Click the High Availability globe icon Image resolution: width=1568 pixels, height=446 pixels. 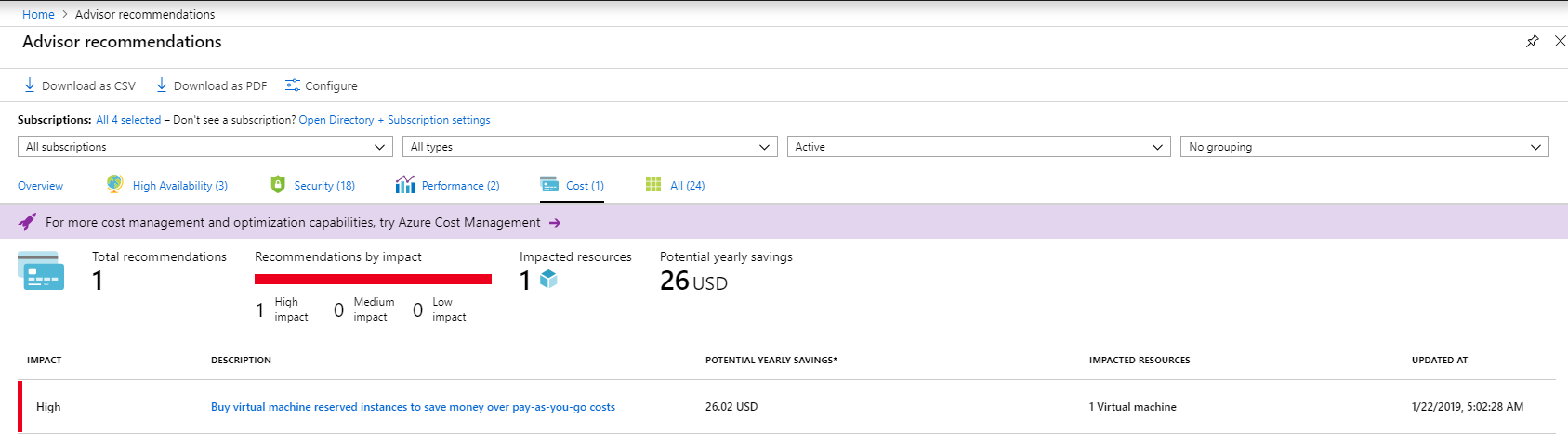tap(114, 184)
